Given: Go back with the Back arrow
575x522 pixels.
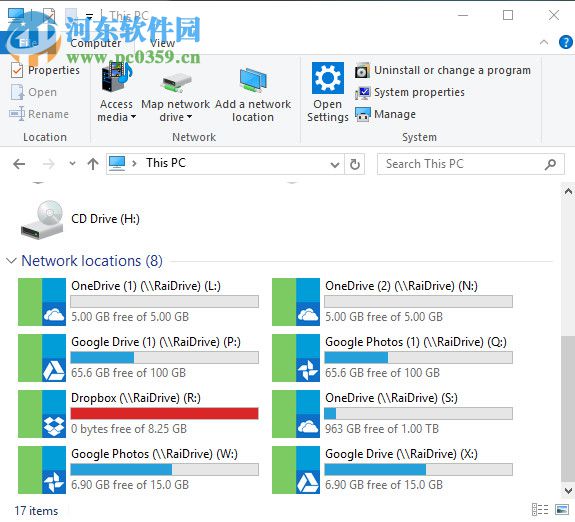Looking at the screenshot, I should (x=19, y=164).
